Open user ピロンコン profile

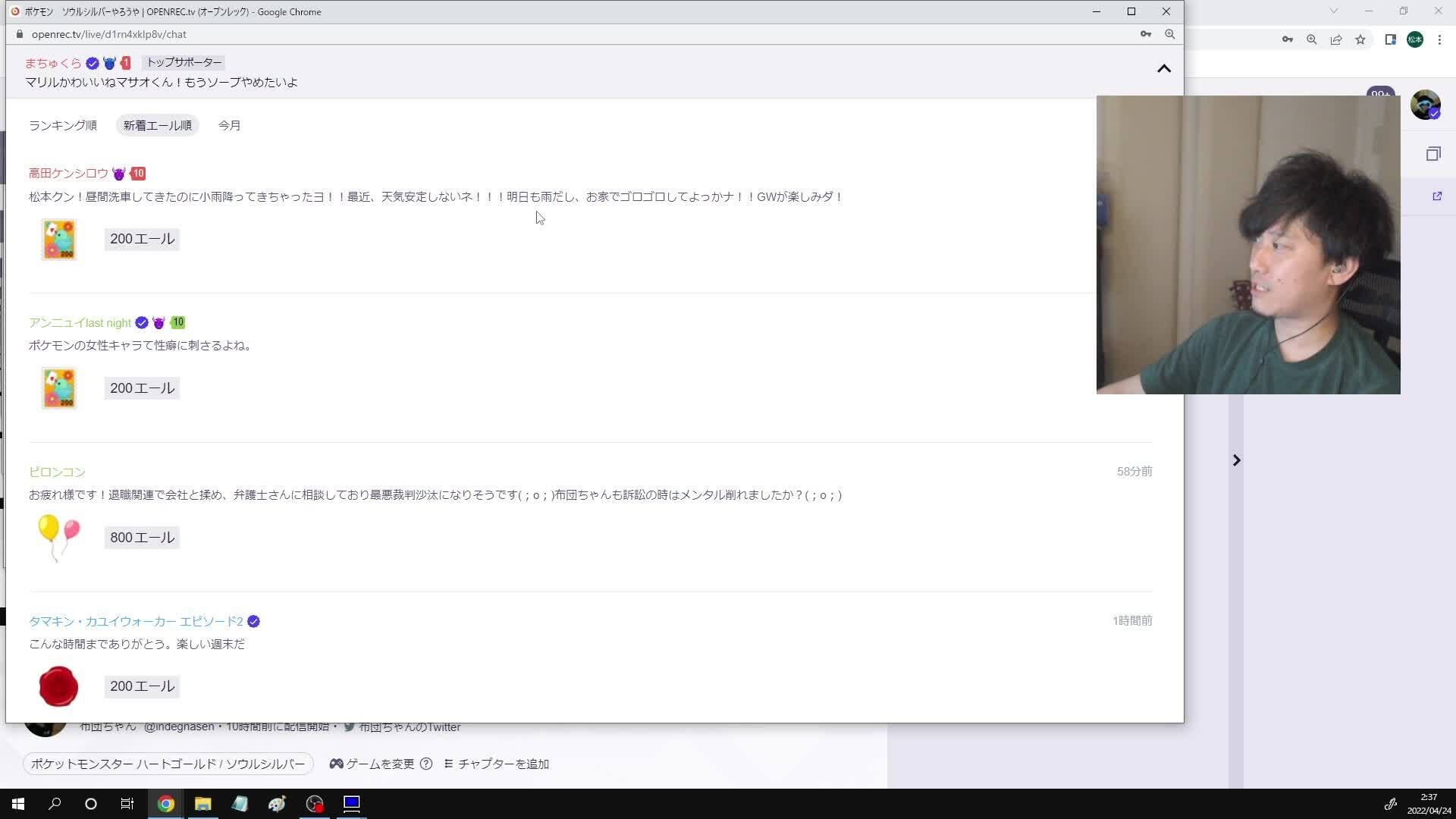coord(57,472)
